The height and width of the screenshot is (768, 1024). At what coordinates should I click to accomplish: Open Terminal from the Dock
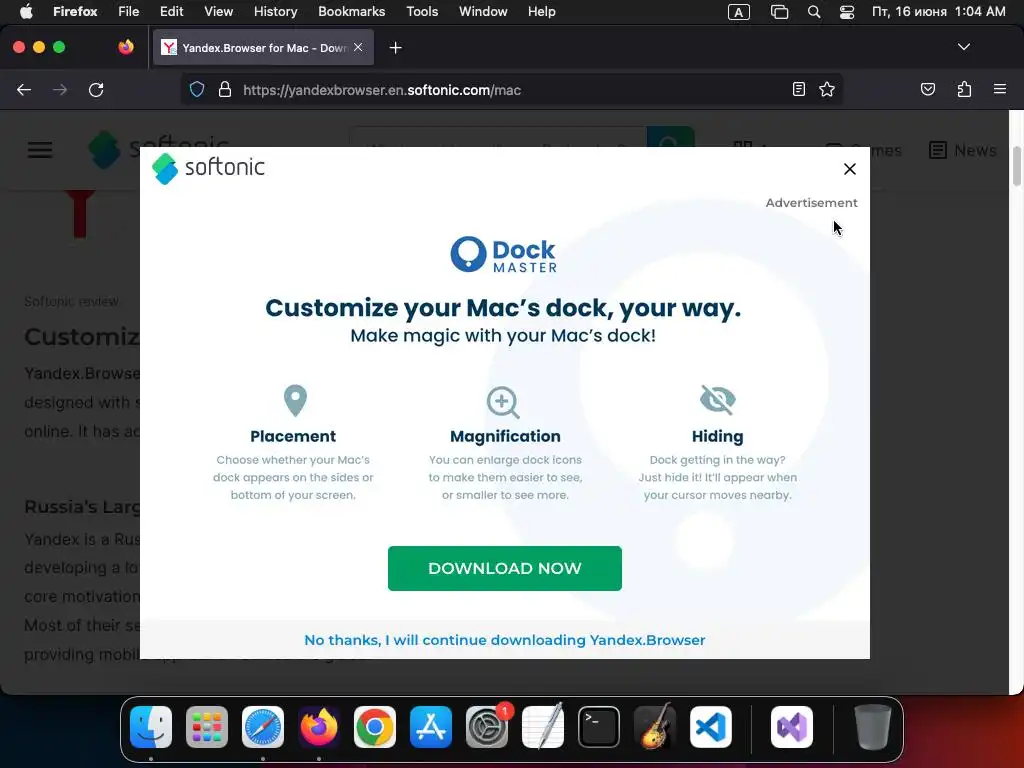[x=599, y=727]
